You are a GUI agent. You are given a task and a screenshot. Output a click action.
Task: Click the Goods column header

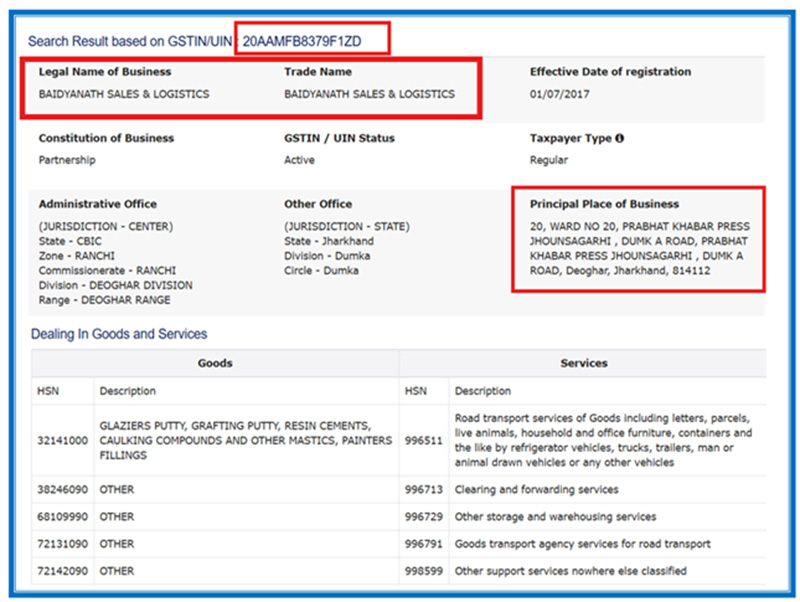[x=215, y=363]
